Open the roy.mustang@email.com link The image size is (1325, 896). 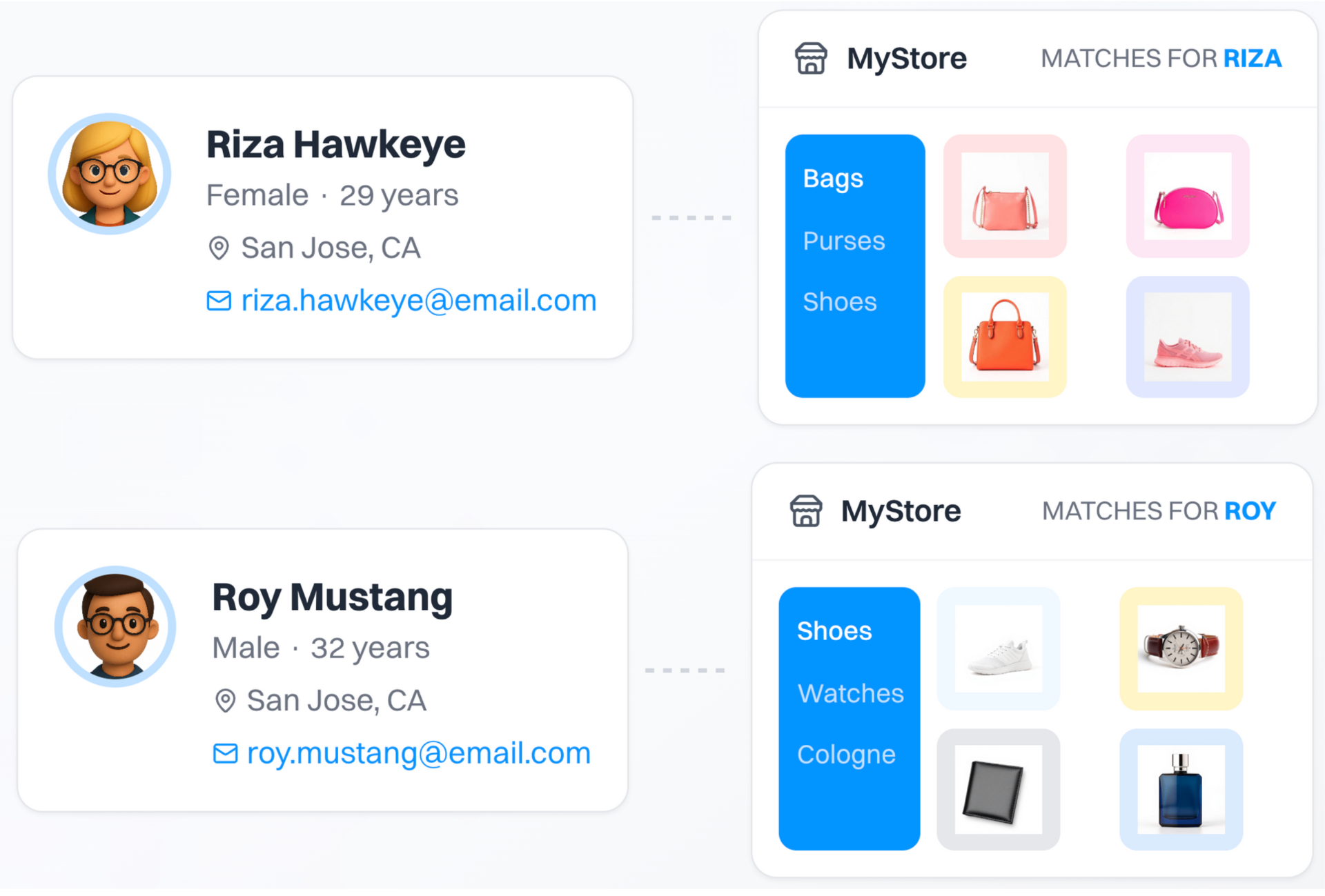tap(418, 753)
